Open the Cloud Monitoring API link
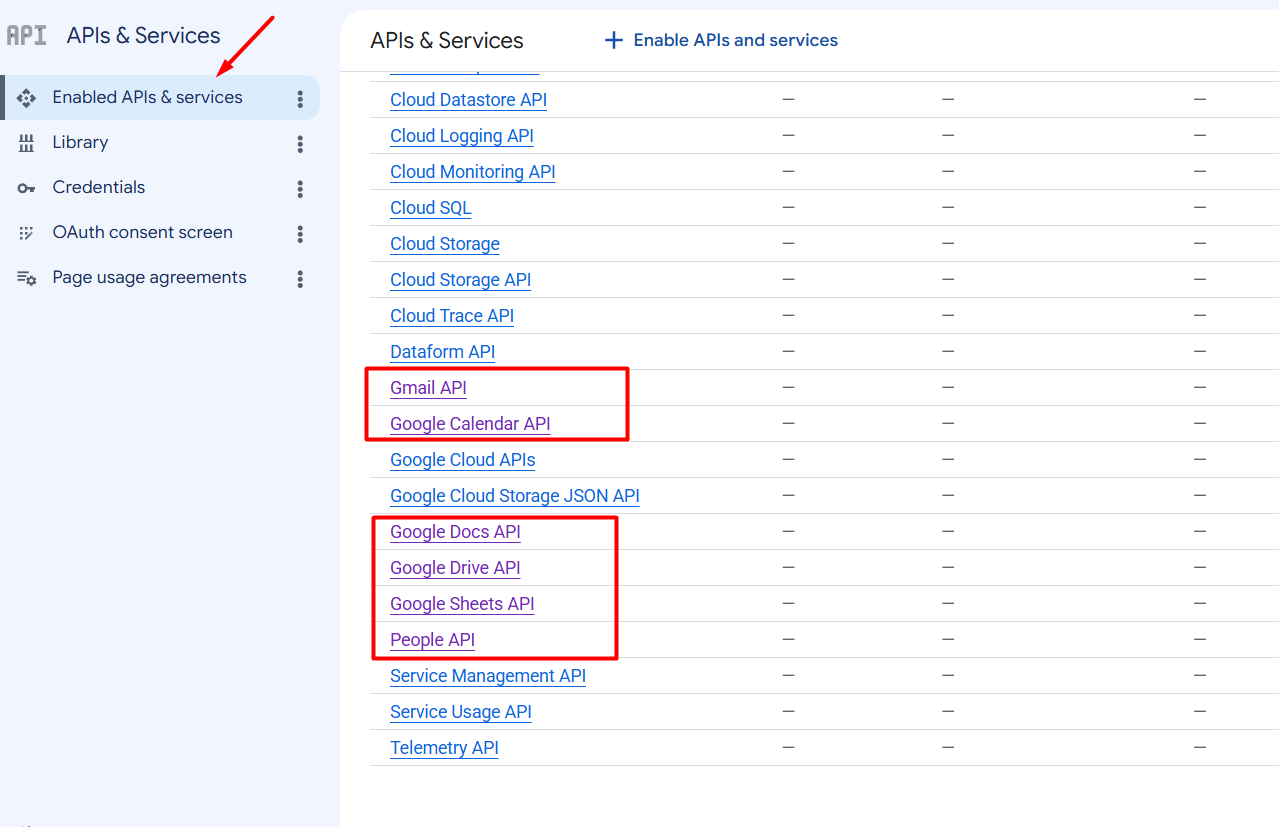The image size is (1279, 827). coord(473,172)
